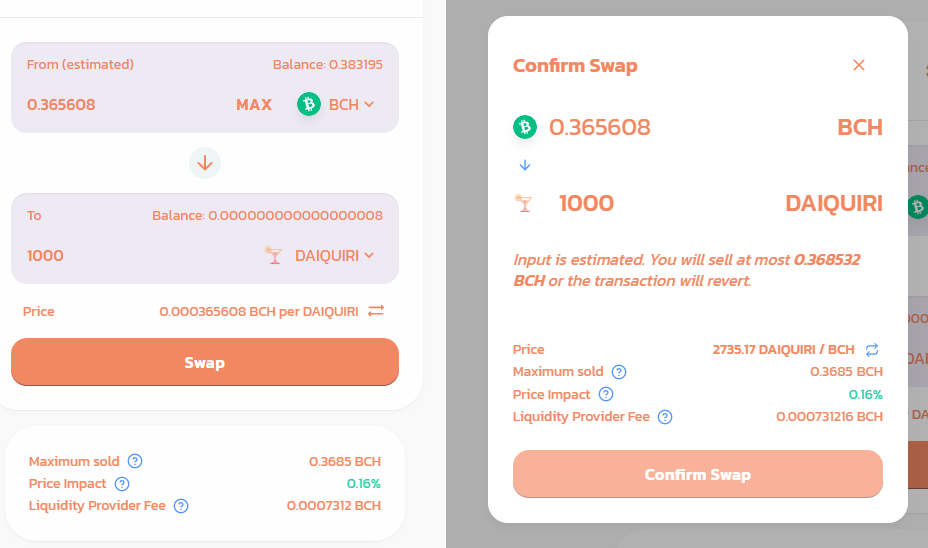Open Maximum sold help icon in the dialog
The image size is (928, 548).
pyautogui.click(x=618, y=372)
